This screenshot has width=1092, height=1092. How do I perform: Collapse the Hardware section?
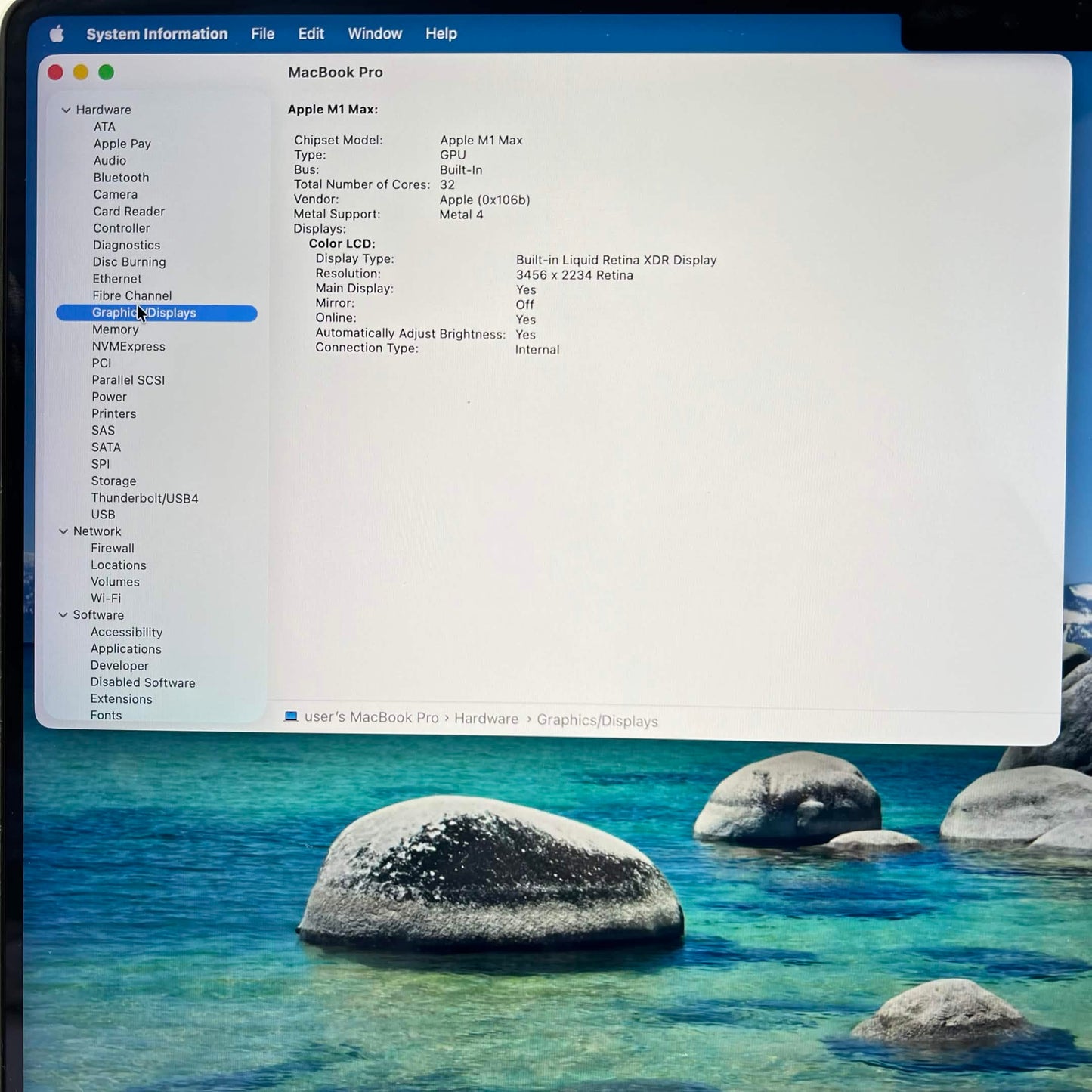(x=66, y=110)
